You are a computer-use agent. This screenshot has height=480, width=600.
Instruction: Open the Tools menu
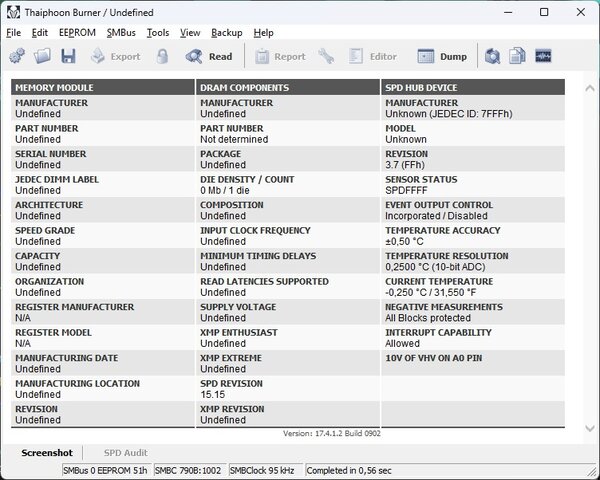158,33
